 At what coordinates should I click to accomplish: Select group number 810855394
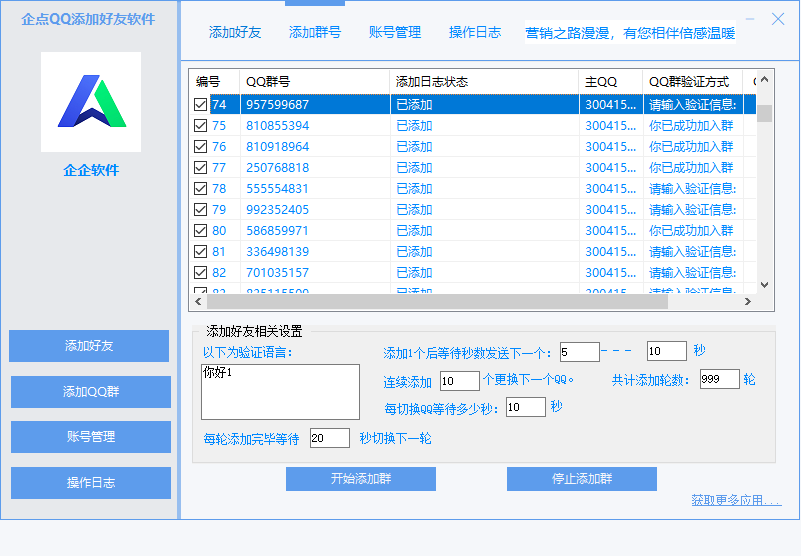click(x=277, y=126)
